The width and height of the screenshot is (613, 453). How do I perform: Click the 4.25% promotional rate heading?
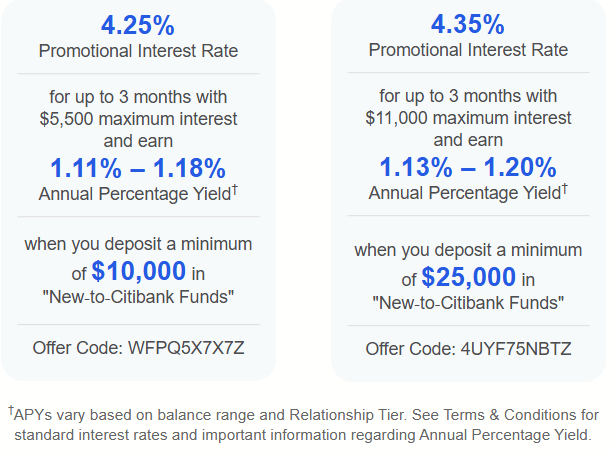tap(138, 25)
